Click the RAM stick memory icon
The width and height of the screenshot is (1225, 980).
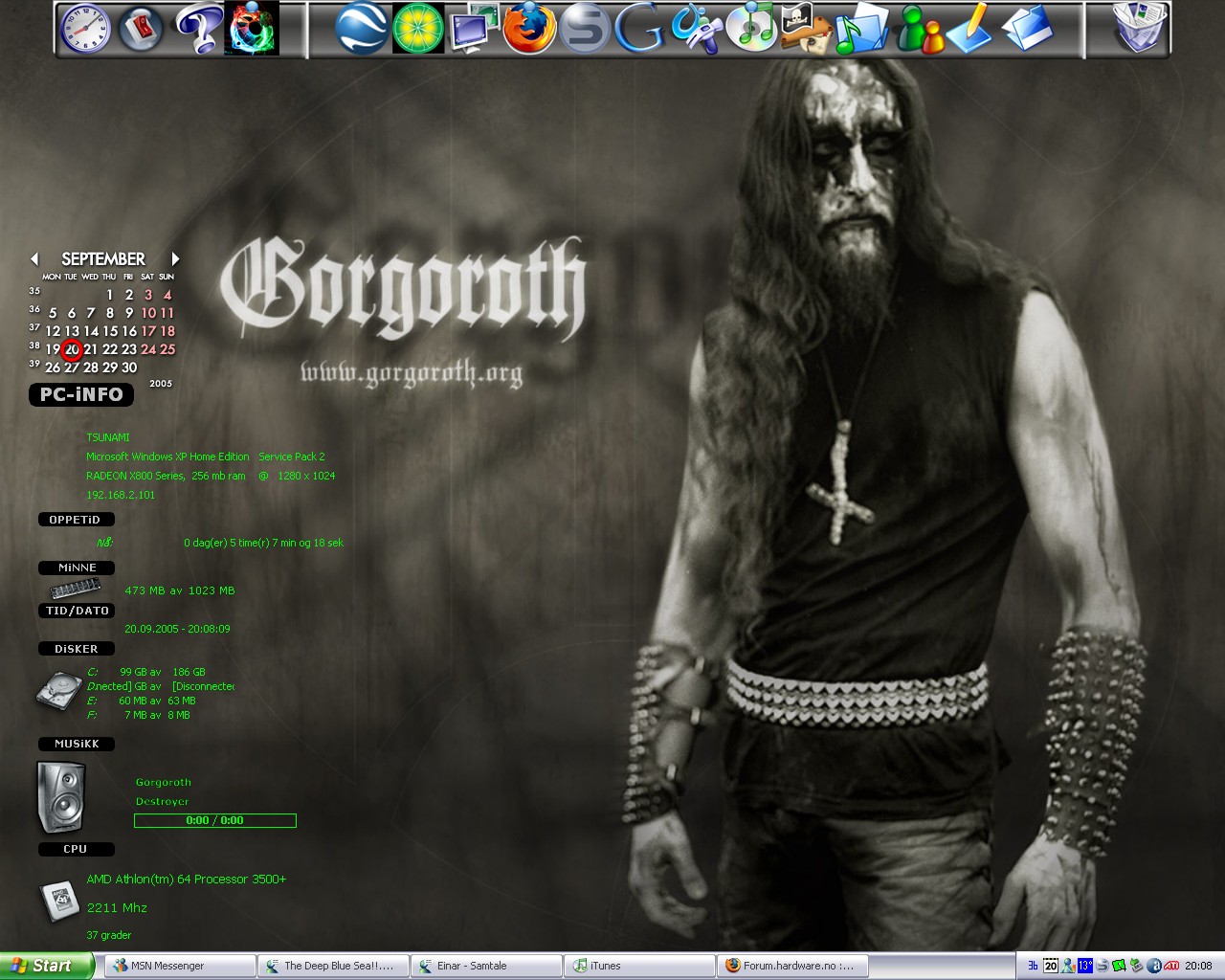[76, 588]
